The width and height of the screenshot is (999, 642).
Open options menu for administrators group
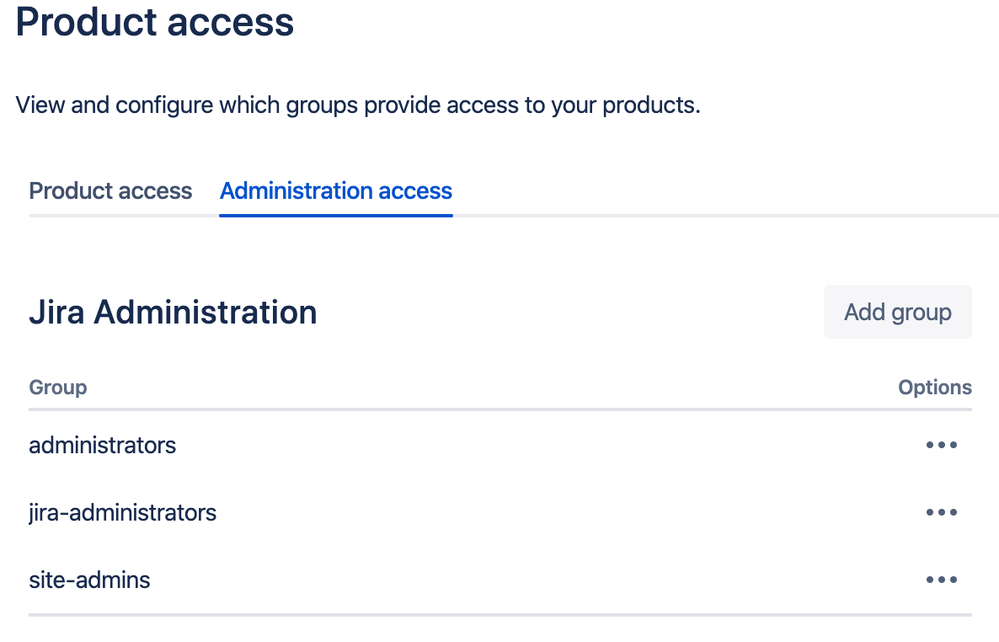pos(941,445)
